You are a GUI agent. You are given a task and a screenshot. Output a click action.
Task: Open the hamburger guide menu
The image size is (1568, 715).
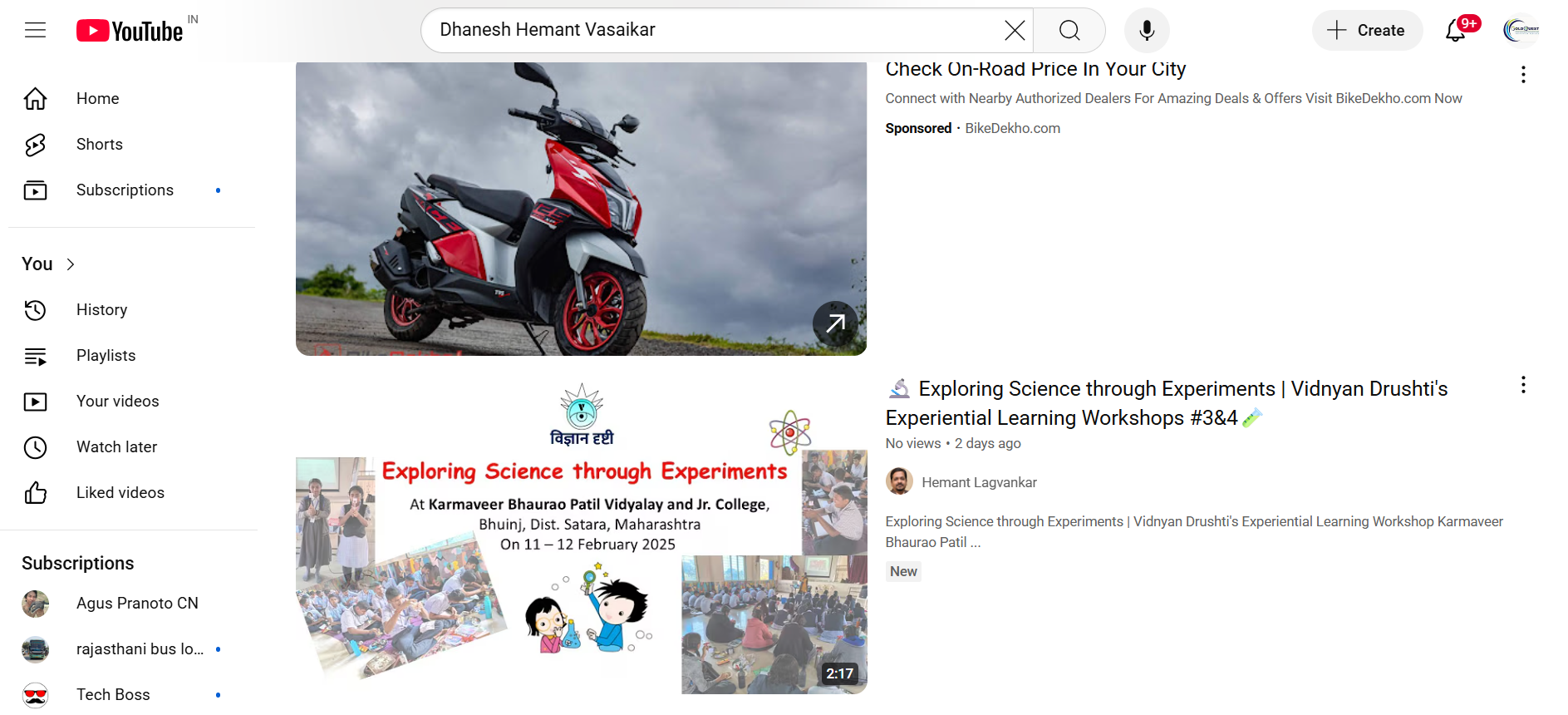(x=35, y=31)
